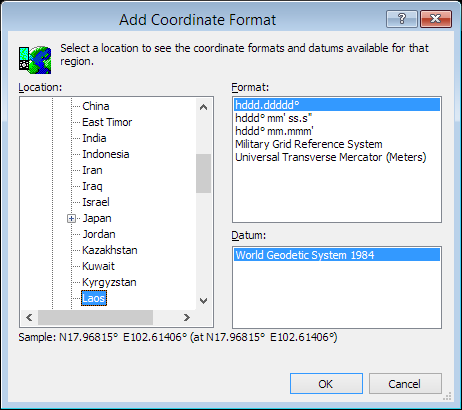Select World Geodetic System 1984 datum
The height and width of the screenshot is (410, 462).
(x=337, y=255)
